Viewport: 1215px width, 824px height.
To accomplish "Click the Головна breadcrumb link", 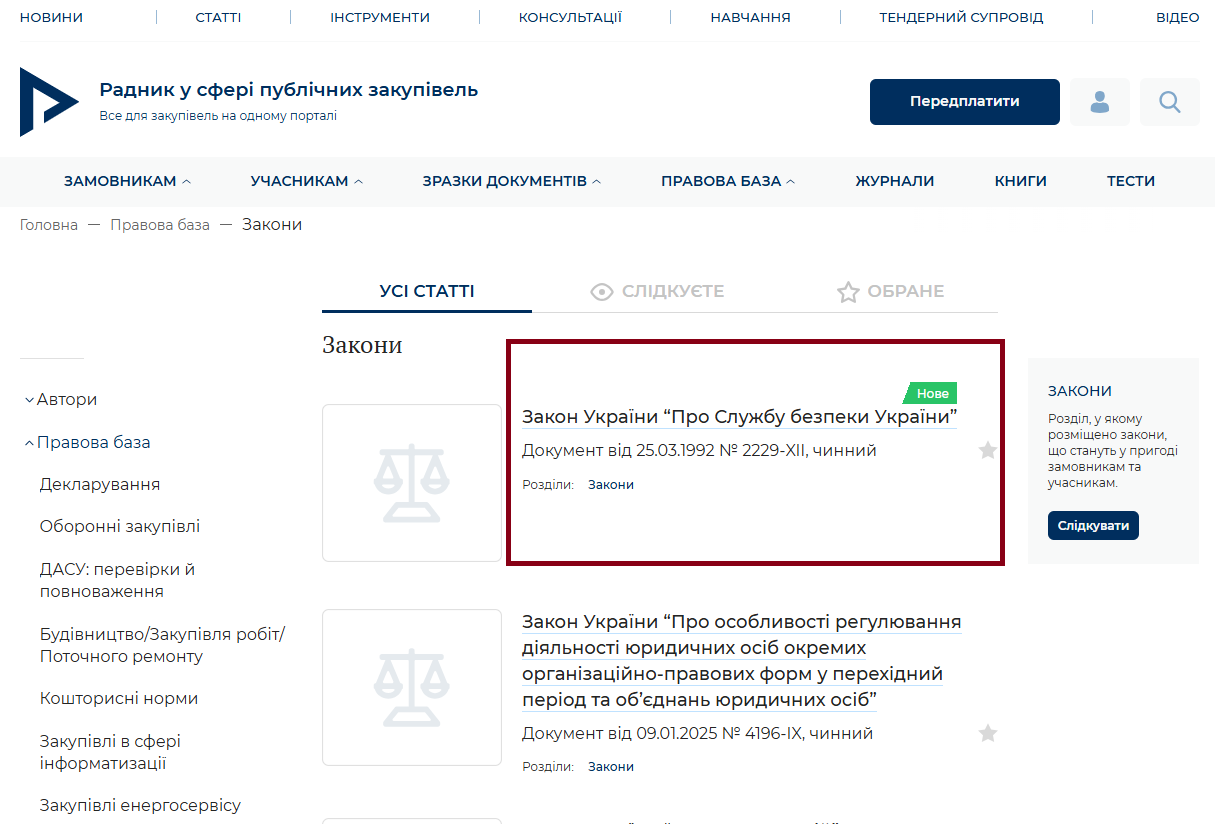I will (x=49, y=225).
